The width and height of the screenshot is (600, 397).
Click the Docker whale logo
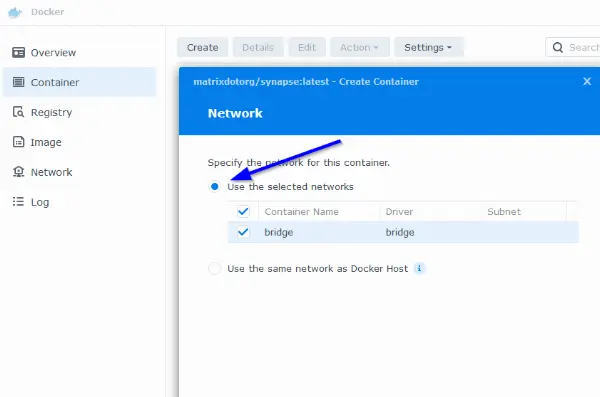15,12
